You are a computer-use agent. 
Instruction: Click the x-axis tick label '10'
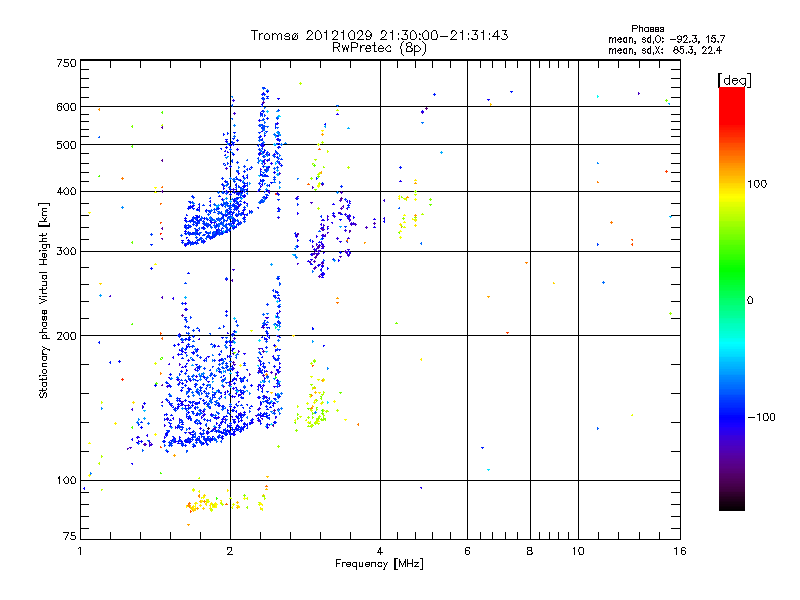(x=578, y=551)
